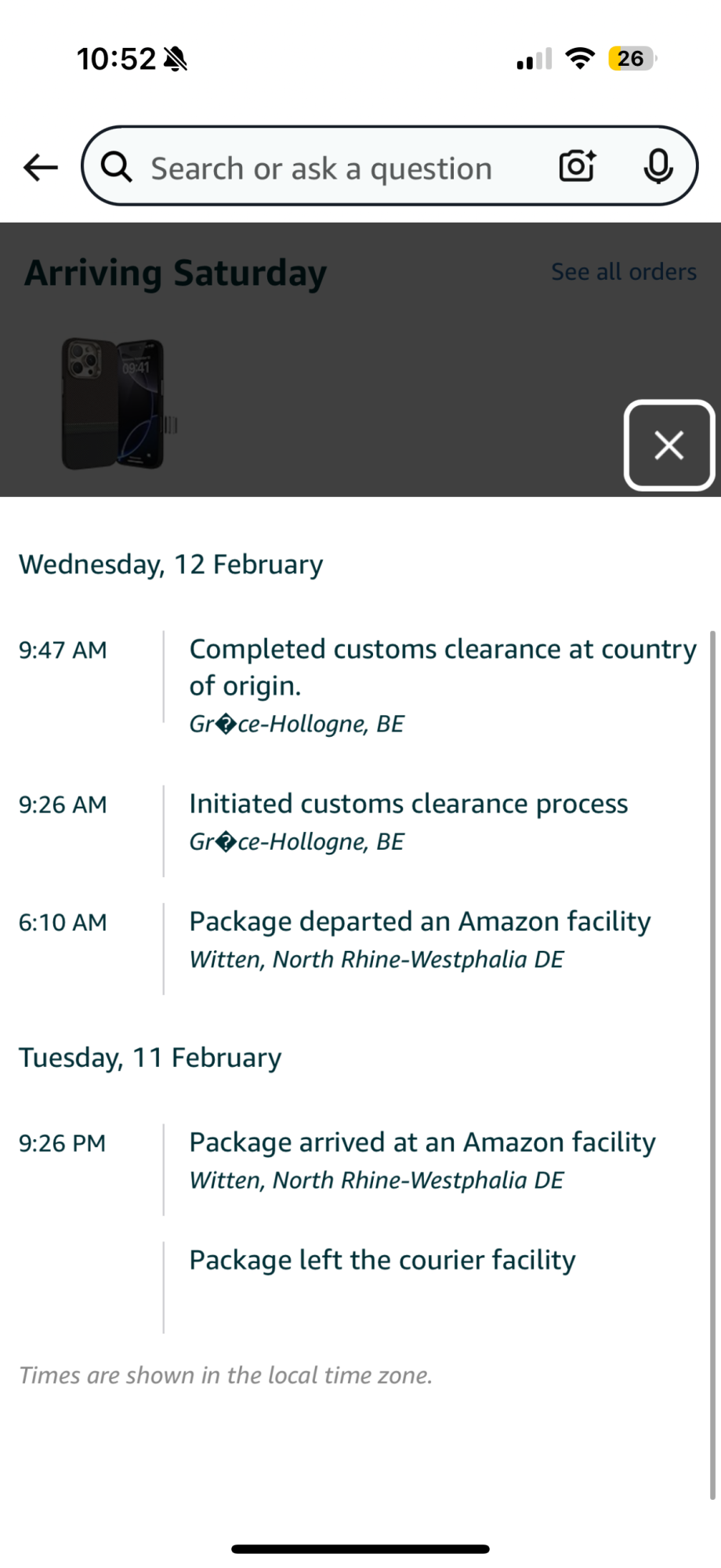This screenshot has width=721, height=1568.
Task: Tap the battery indicator in status bar
Action: [x=632, y=59]
